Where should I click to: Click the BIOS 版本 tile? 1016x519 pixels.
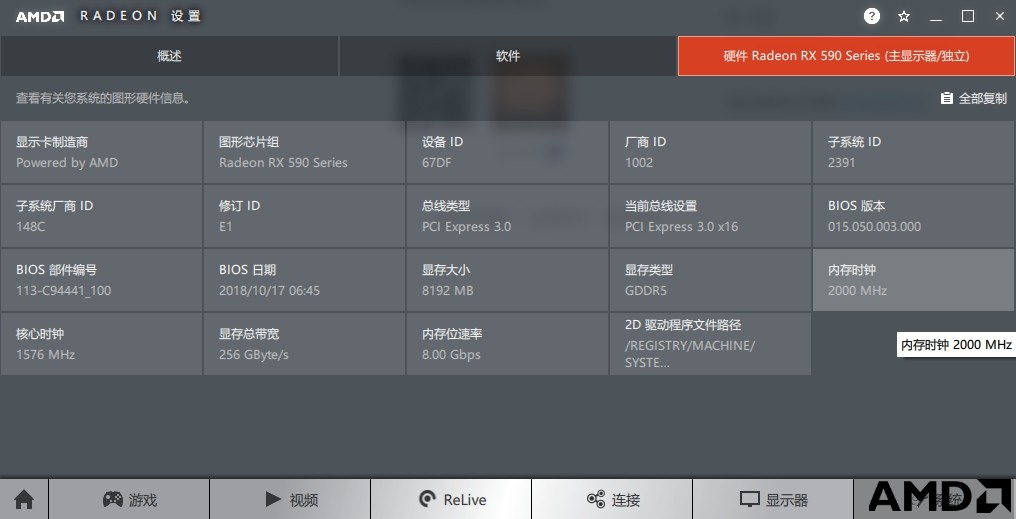pos(913,216)
